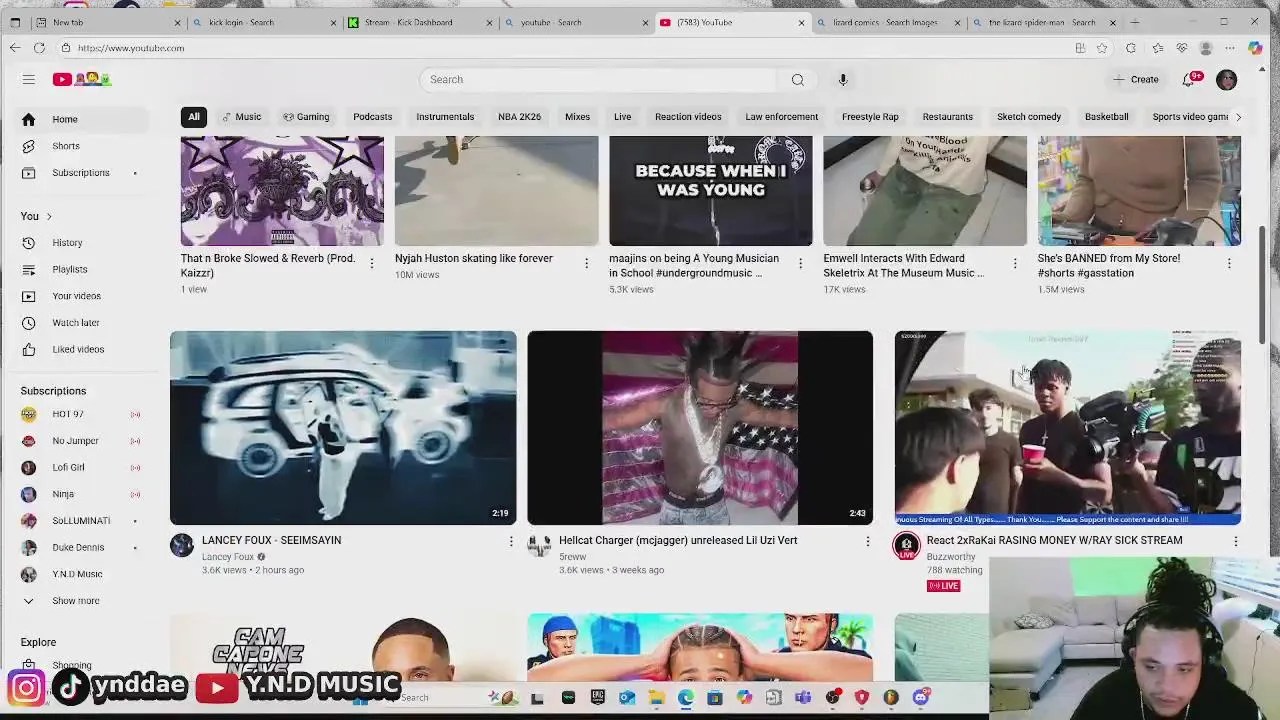Viewport: 1280px width, 720px height.
Task: Reload the browser page
Action: tap(39, 48)
